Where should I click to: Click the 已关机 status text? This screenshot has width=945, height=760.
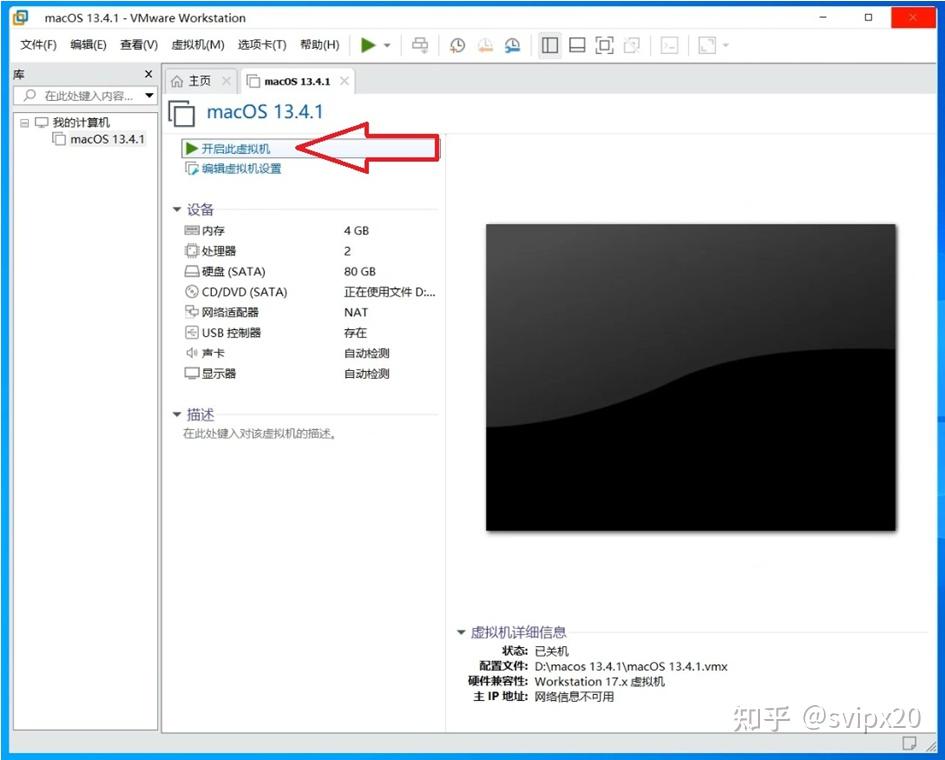pyautogui.click(x=551, y=652)
